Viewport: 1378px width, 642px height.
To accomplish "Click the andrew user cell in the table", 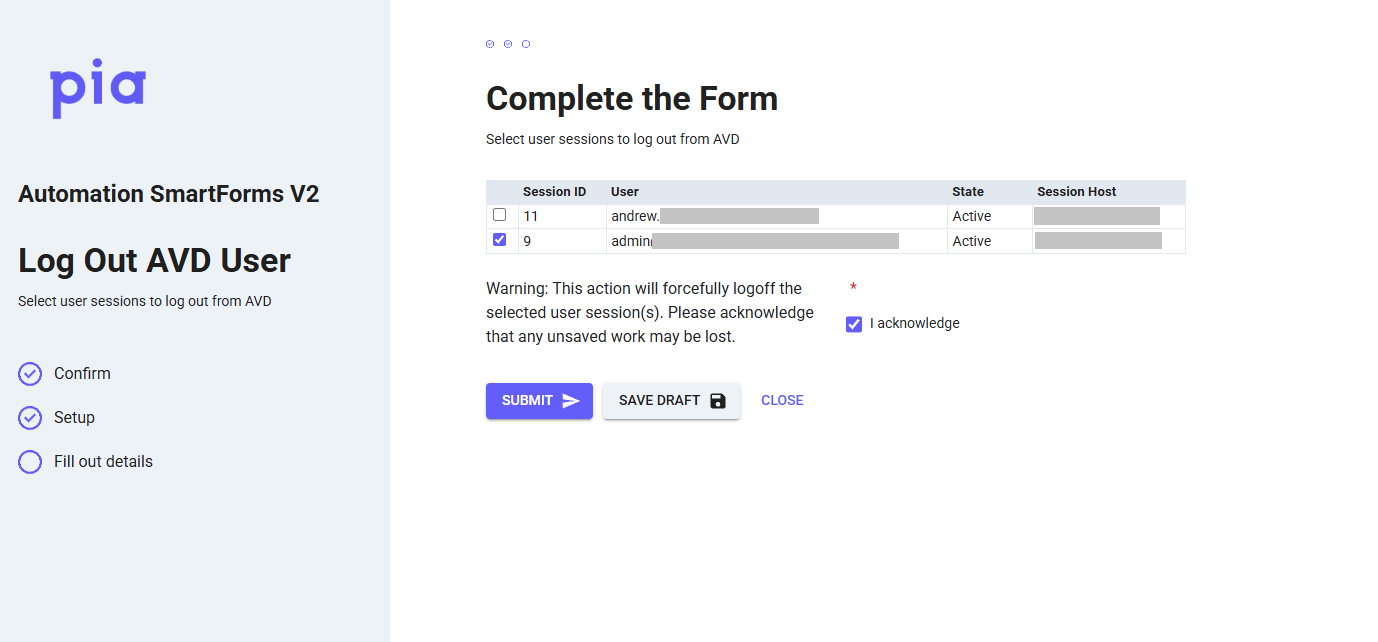I will [634, 216].
